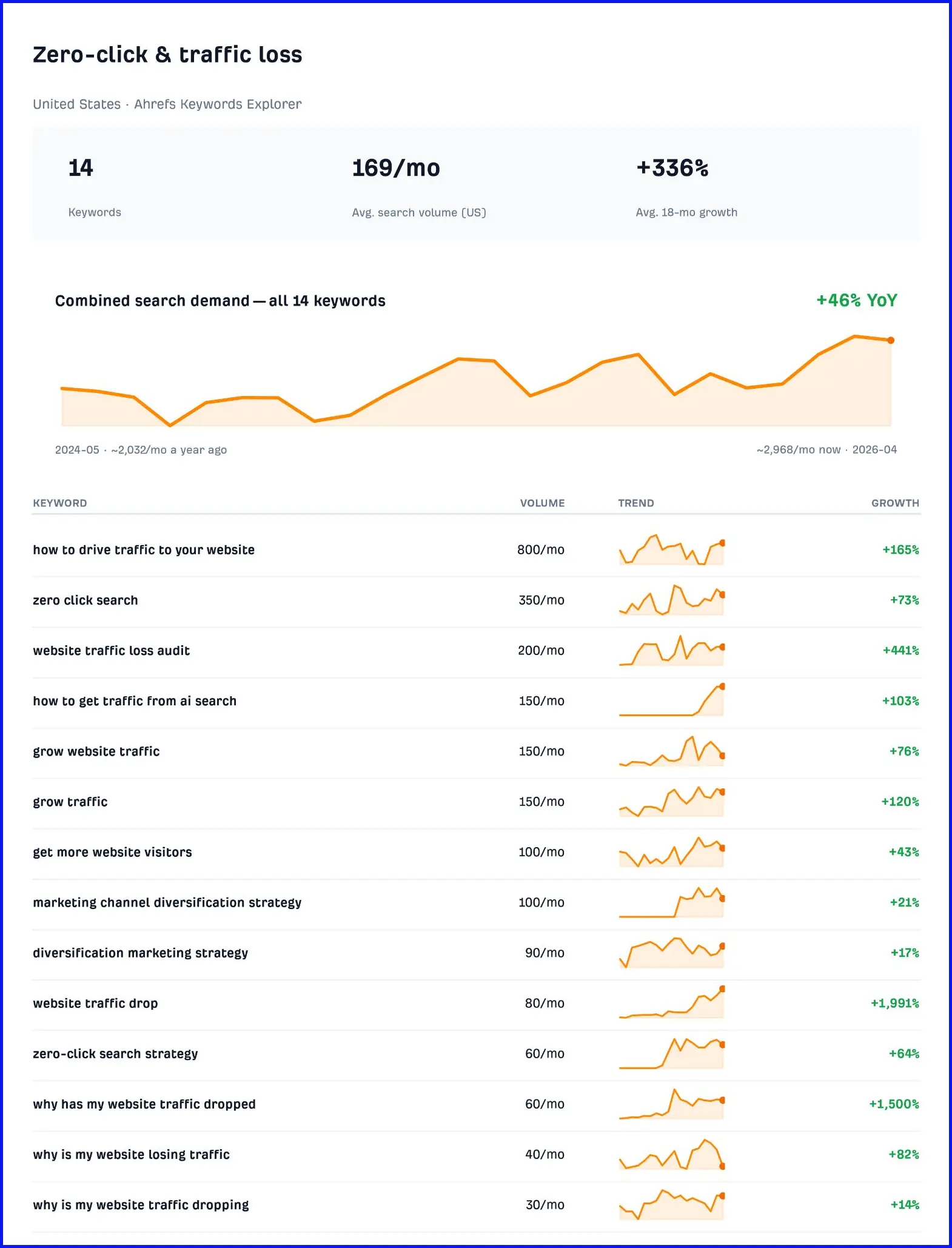Click the '+64%' growth value

pos(904,1053)
